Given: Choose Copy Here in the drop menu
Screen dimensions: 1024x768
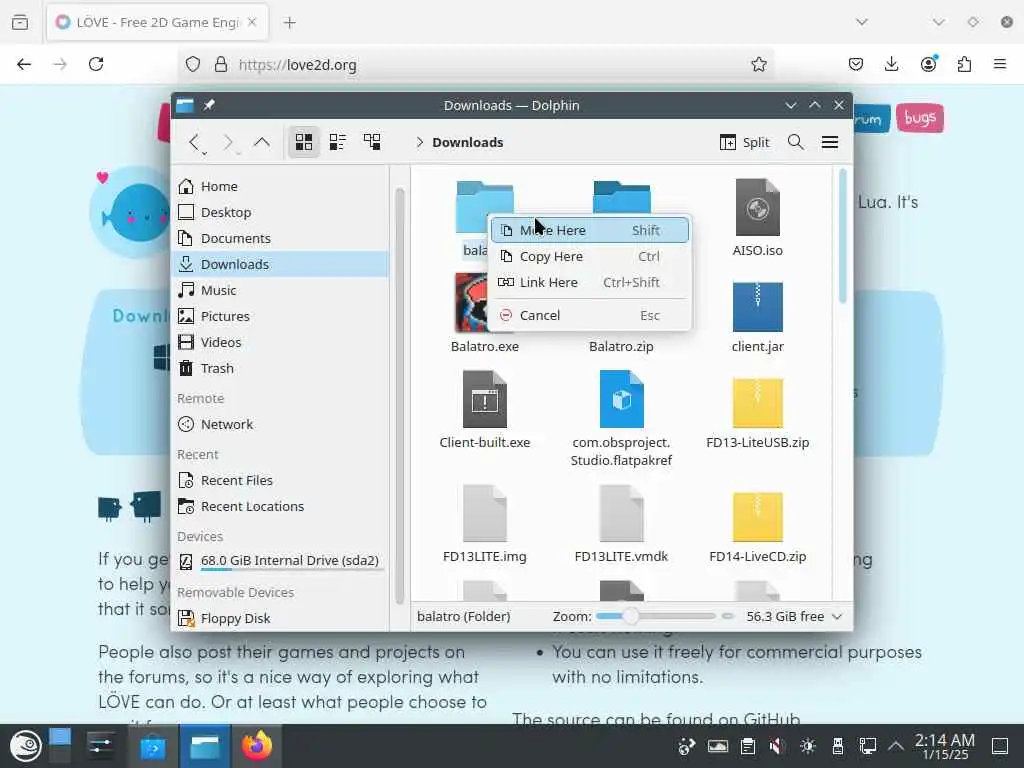Looking at the screenshot, I should [590, 256].
